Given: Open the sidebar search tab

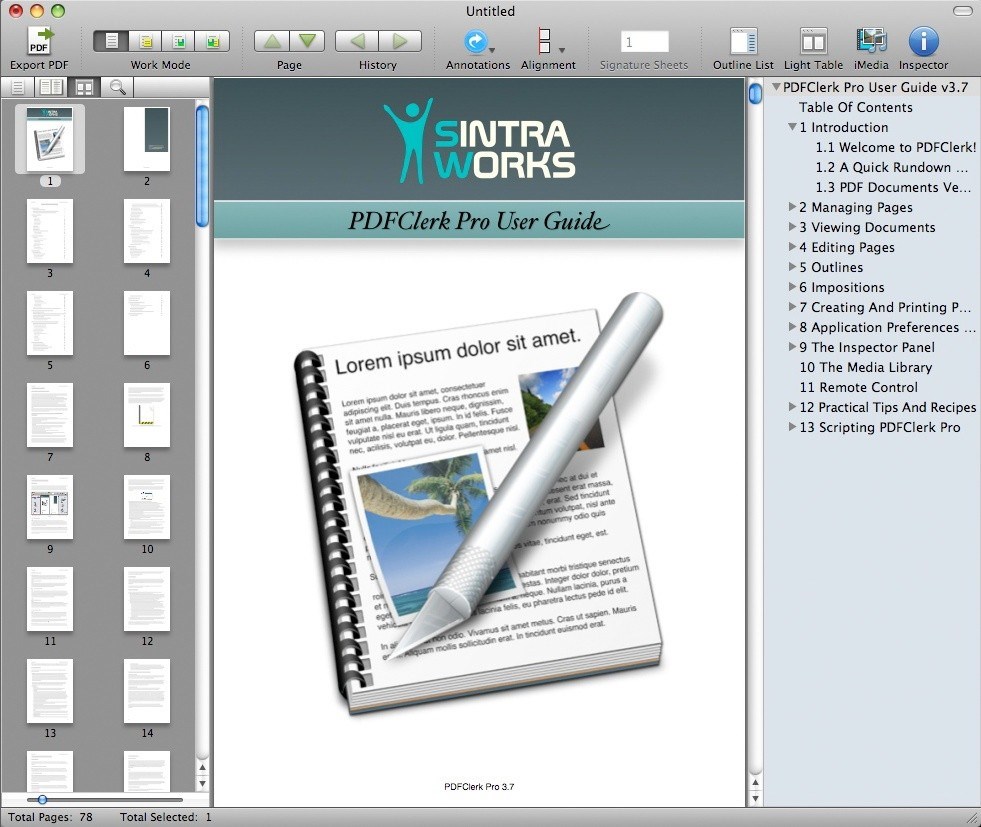Looking at the screenshot, I should (x=117, y=87).
